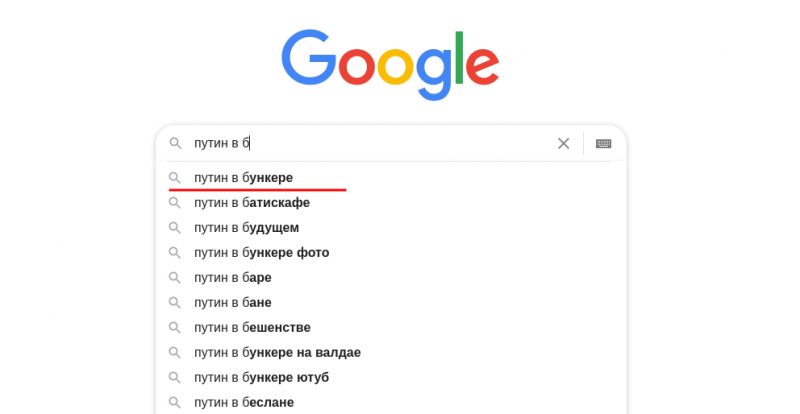Select the suggestion путин в батискафе

click(391, 203)
